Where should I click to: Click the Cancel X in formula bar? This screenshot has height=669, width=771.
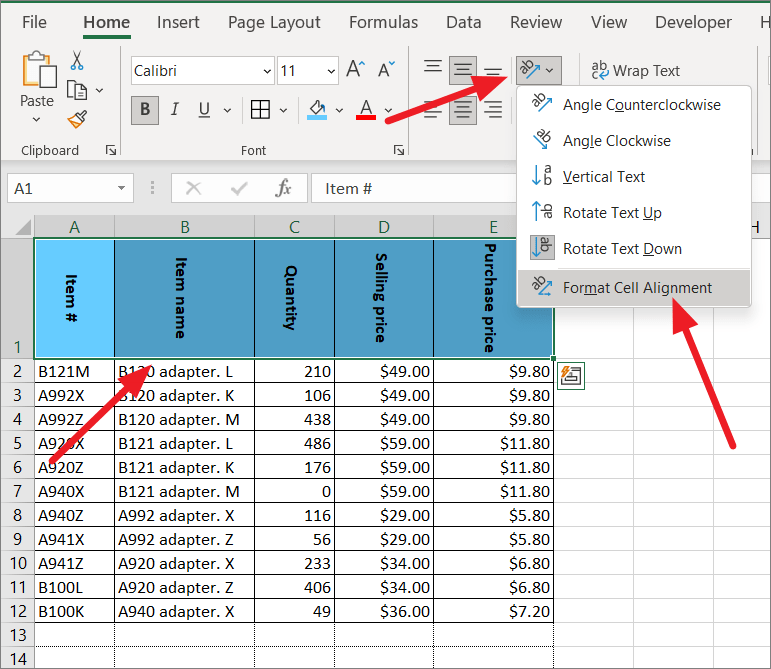(193, 188)
